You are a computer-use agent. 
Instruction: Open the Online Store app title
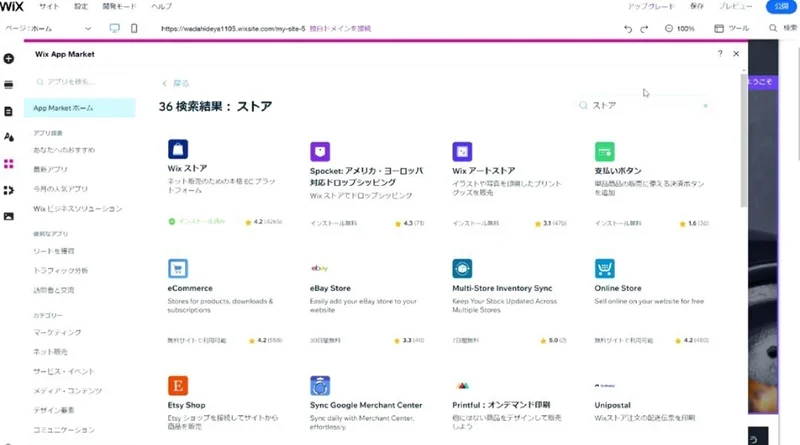[x=618, y=288]
